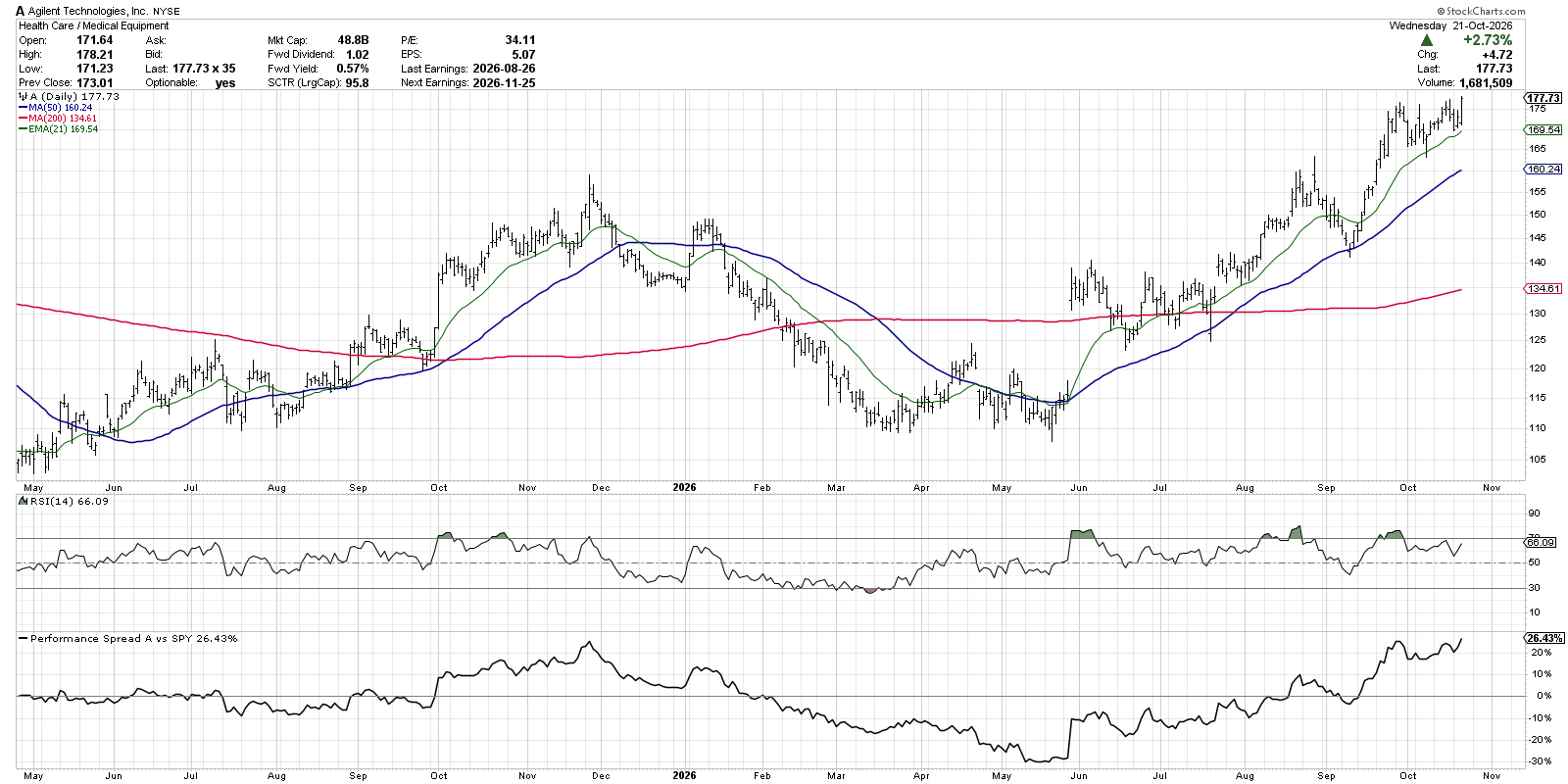Screen dimensions: 1568x784
Task: Click the Wednesday 21-Oct-2026 date header
Action: click(1450, 25)
